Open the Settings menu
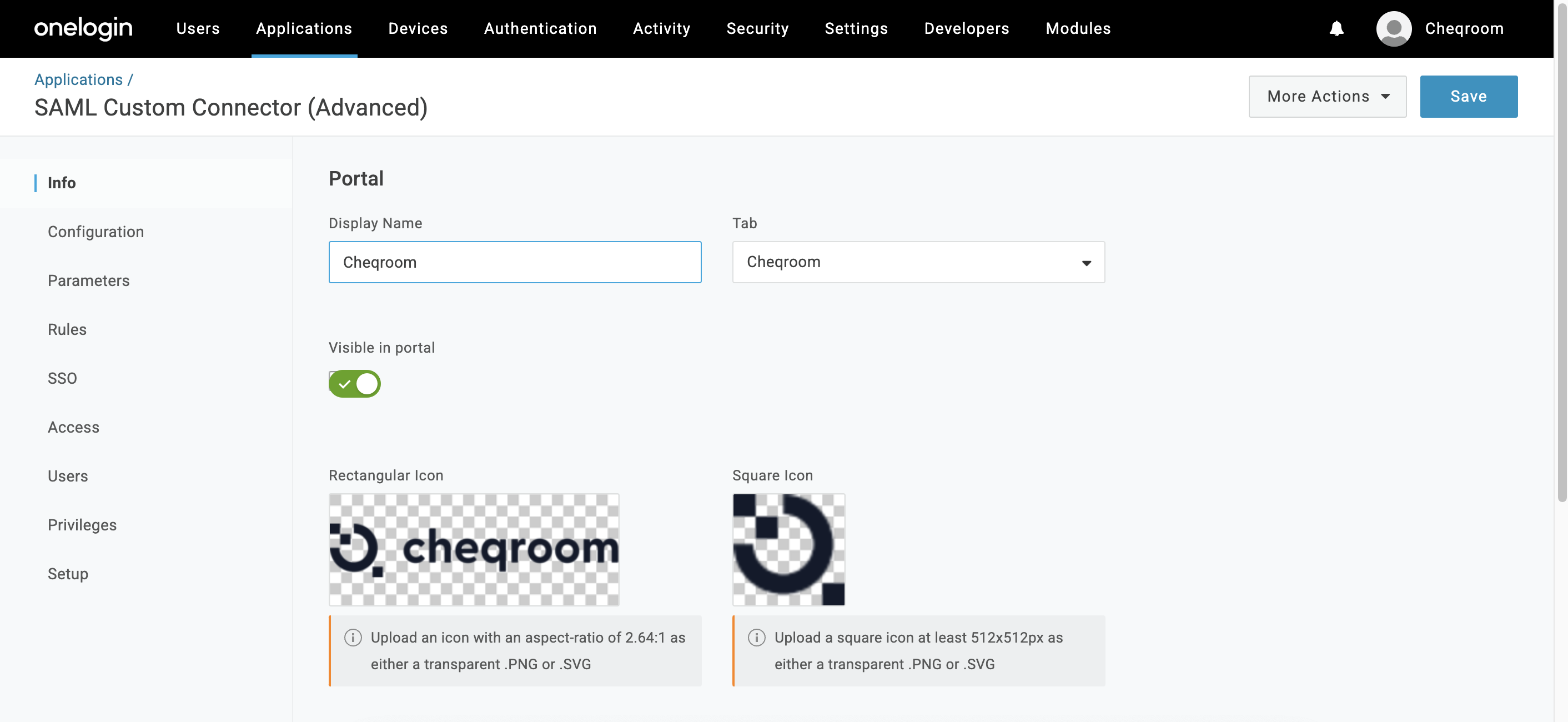This screenshot has width=1568, height=722. pyautogui.click(x=856, y=29)
